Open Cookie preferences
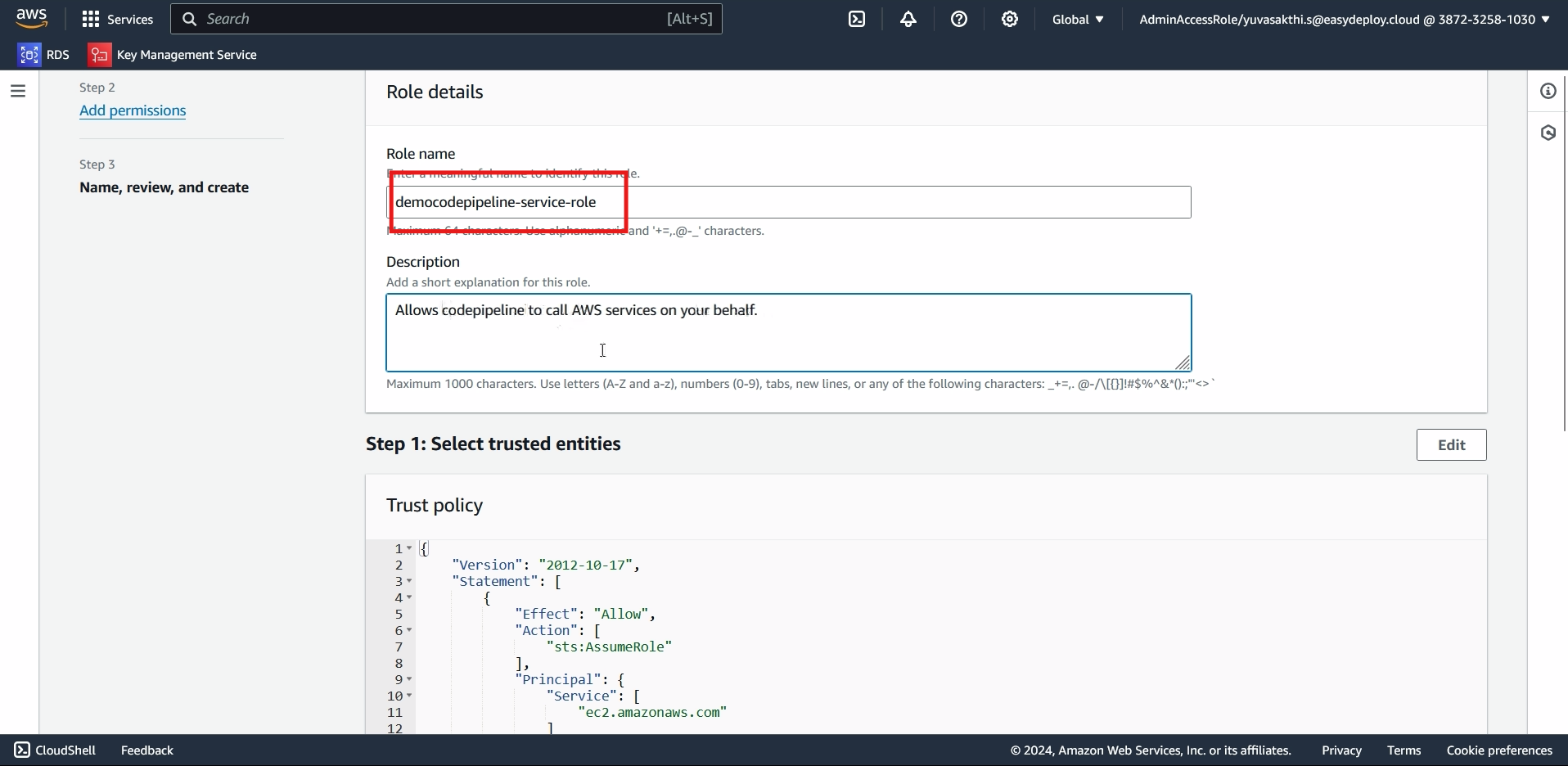This screenshot has width=1568, height=766. (1499, 750)
